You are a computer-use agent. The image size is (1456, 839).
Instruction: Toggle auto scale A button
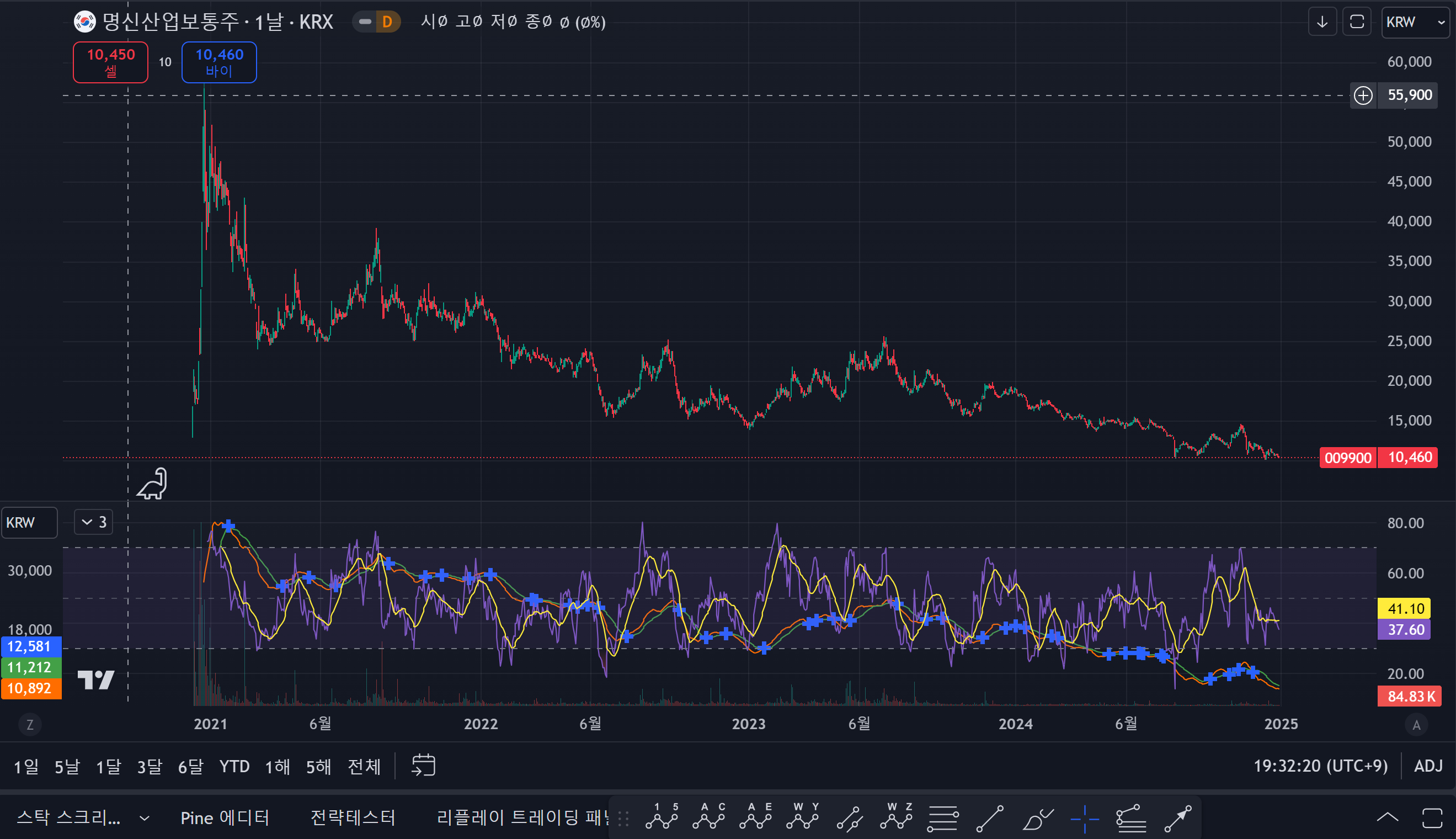[x=1416, y=724]
